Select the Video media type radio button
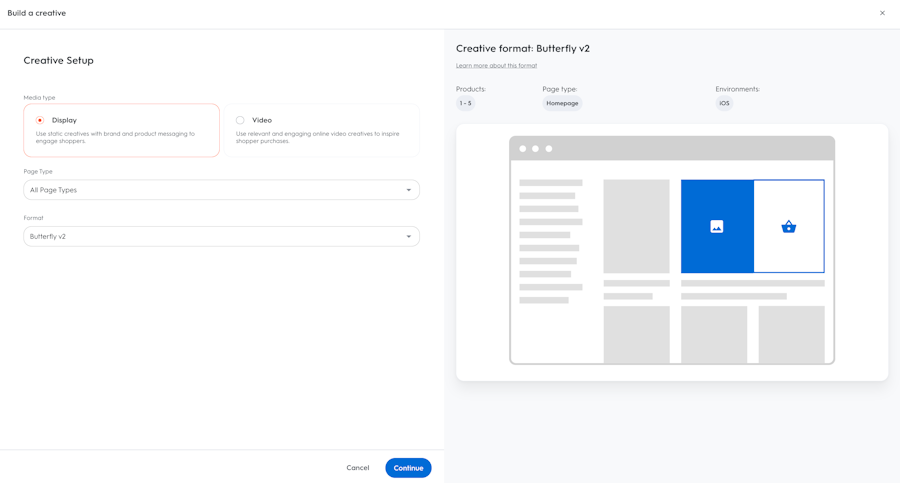The height and width of the screenshot is (483, 900). point(240,120)
